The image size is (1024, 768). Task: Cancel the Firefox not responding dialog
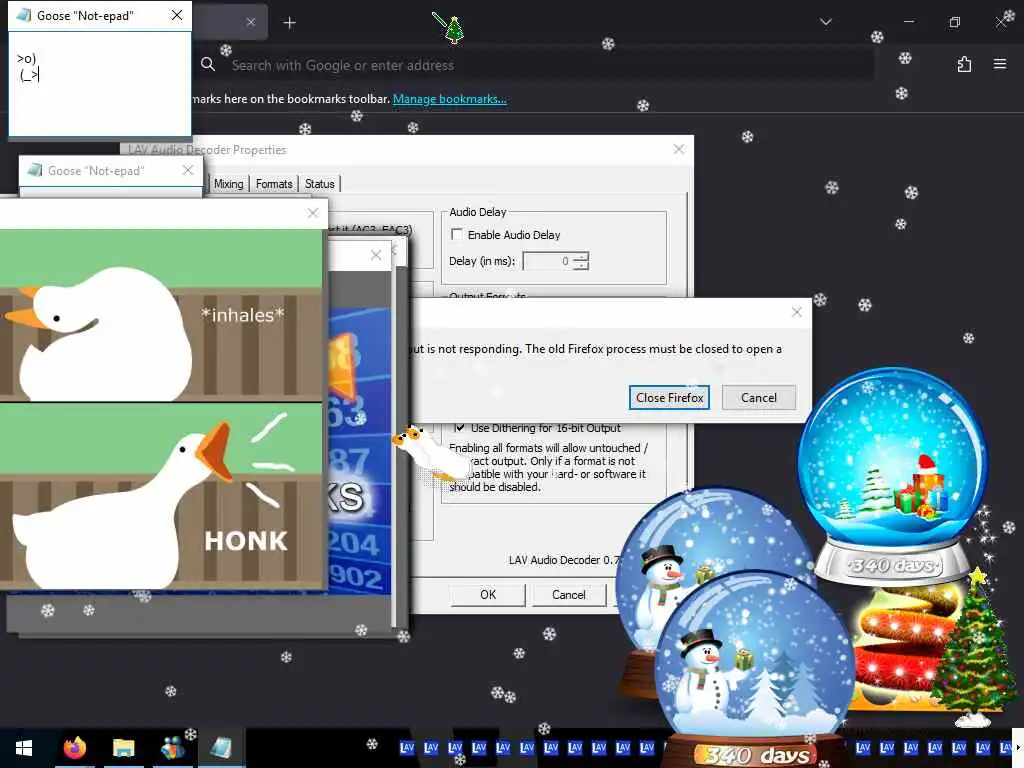[x=758, y=397]
